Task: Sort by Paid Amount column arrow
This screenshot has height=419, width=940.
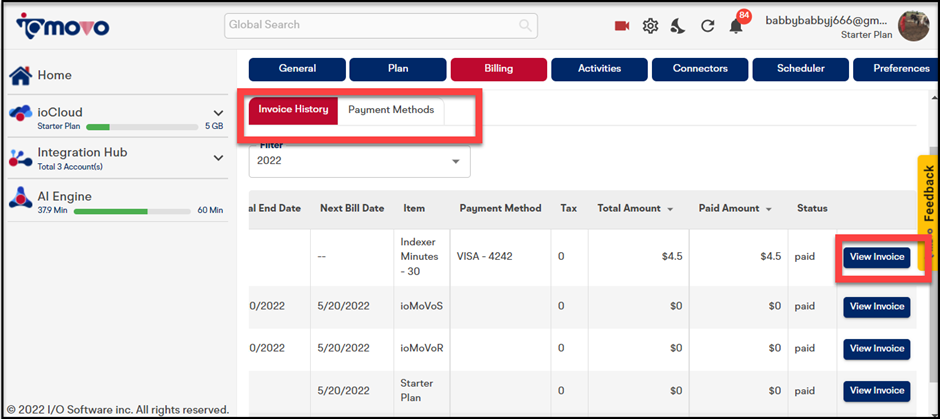Action: [x=767, y=209]
